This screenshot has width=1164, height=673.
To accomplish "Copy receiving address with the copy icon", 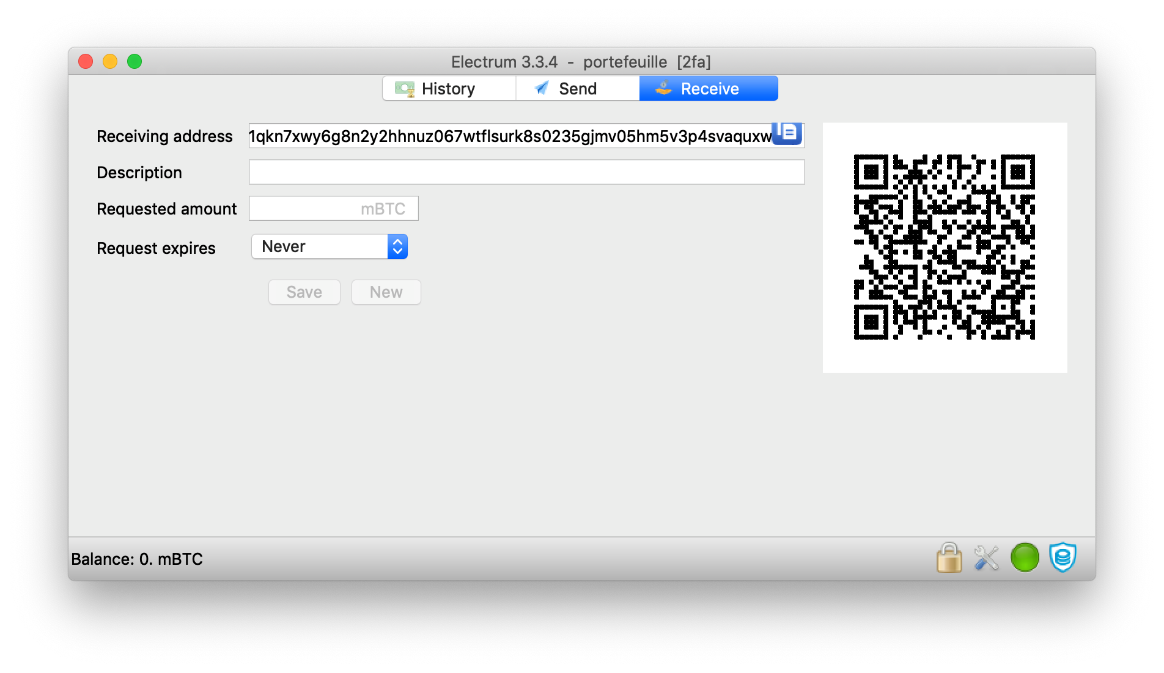I will [787, 134].
